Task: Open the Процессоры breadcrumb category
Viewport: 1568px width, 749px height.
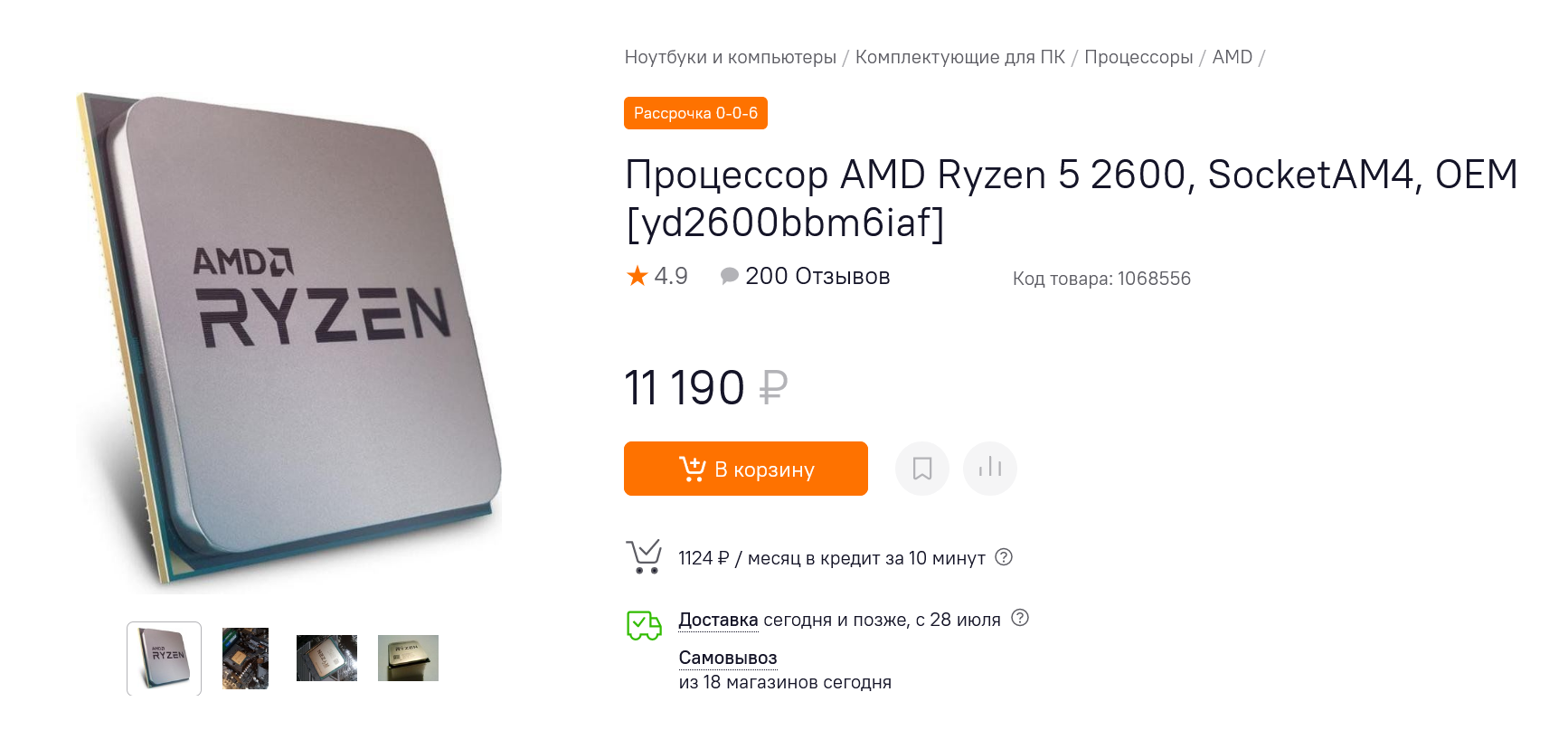Action: (1138, 57)
